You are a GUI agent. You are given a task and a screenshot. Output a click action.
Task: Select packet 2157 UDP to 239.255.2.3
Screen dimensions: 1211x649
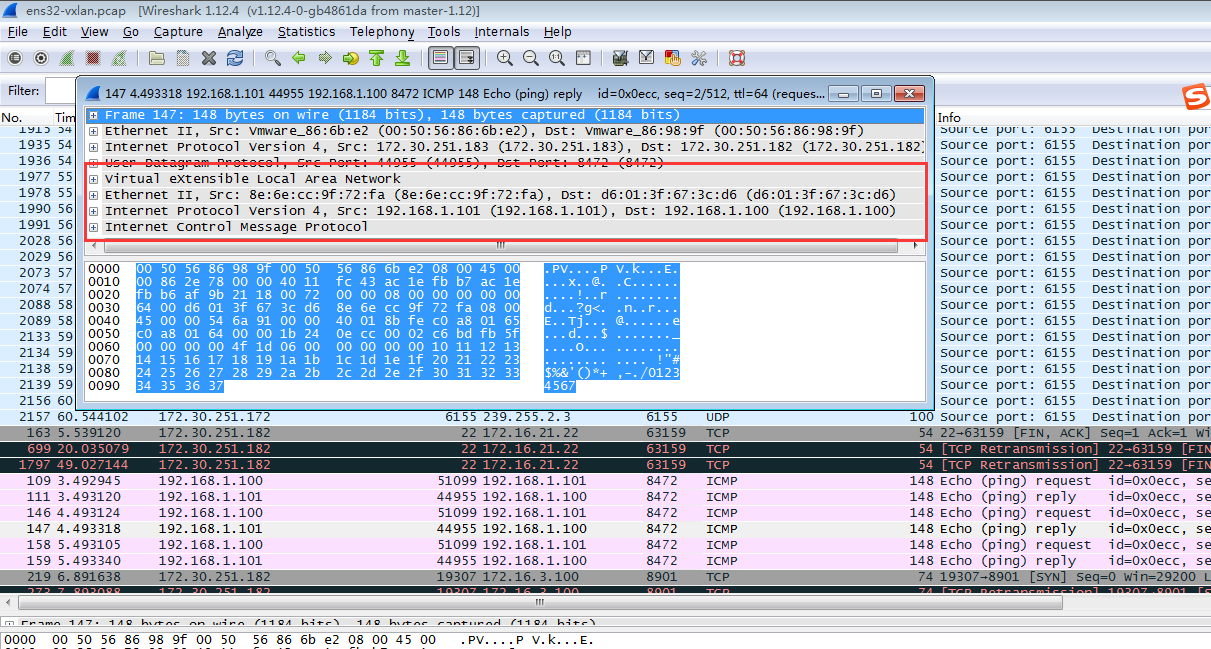[605, 417]
